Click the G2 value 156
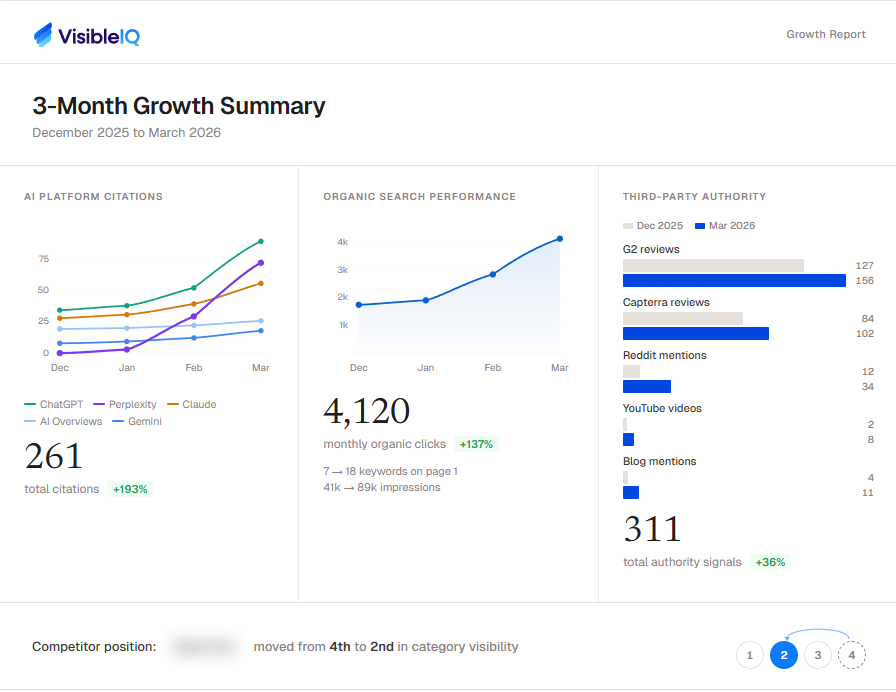This screenshot has height=692, width=896. click(x=865, y=281)
